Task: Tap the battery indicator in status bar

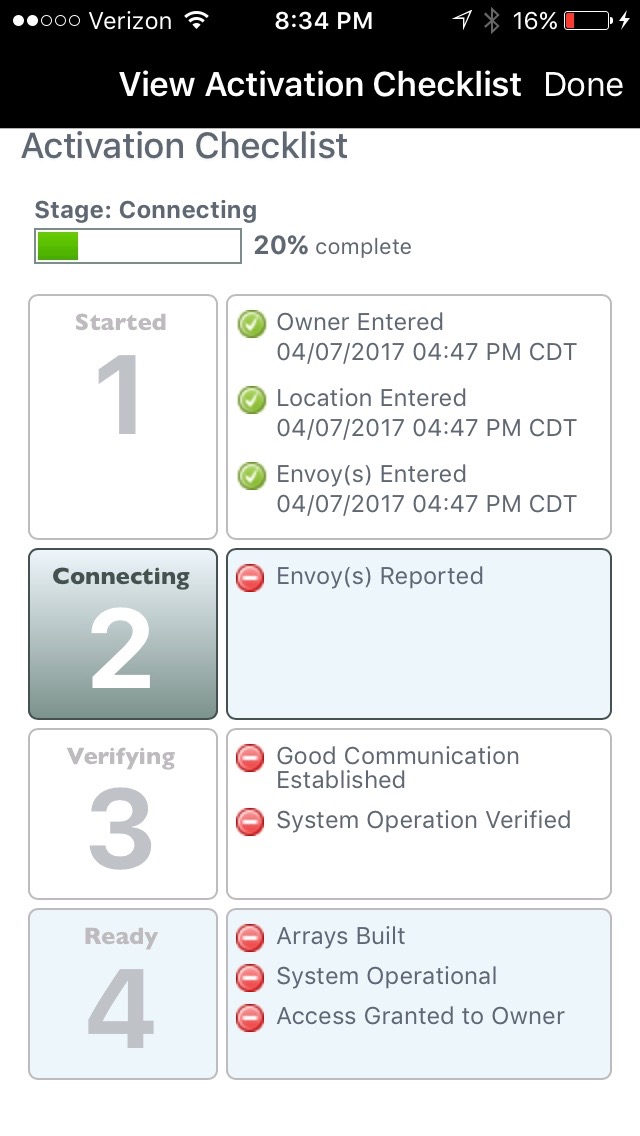Action: pos(587,20)
